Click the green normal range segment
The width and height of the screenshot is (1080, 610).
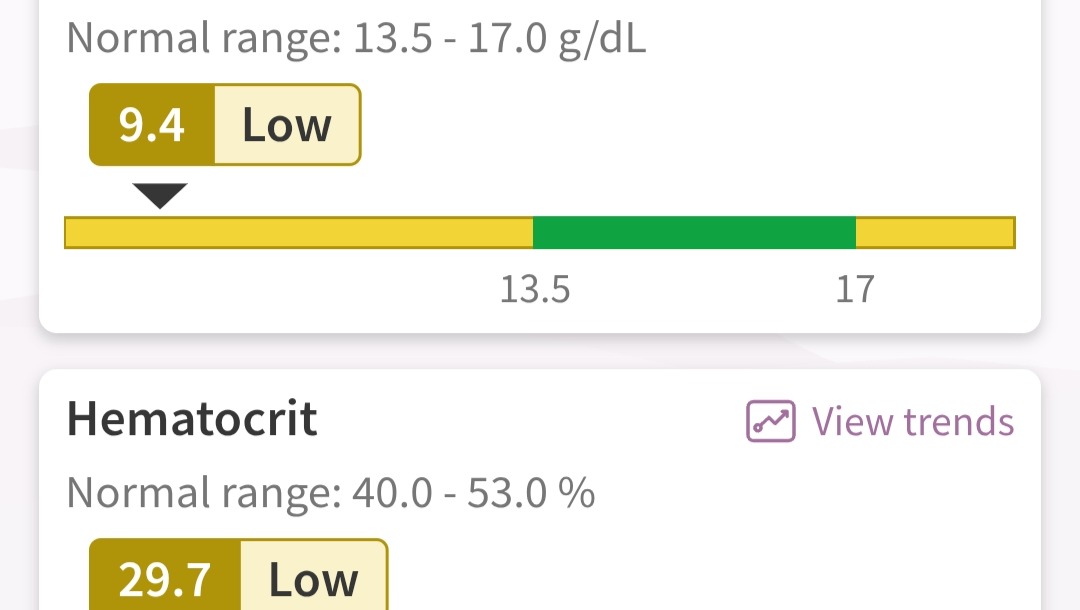[x=694, y=232]
